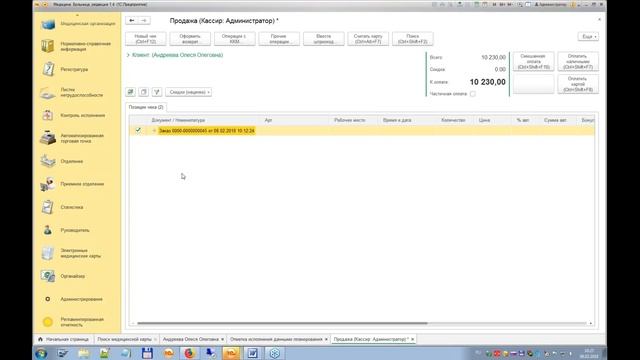Select the Продажа (Кассир: Администратор) bottom tab
640x360 pixels.
point(371,339)
